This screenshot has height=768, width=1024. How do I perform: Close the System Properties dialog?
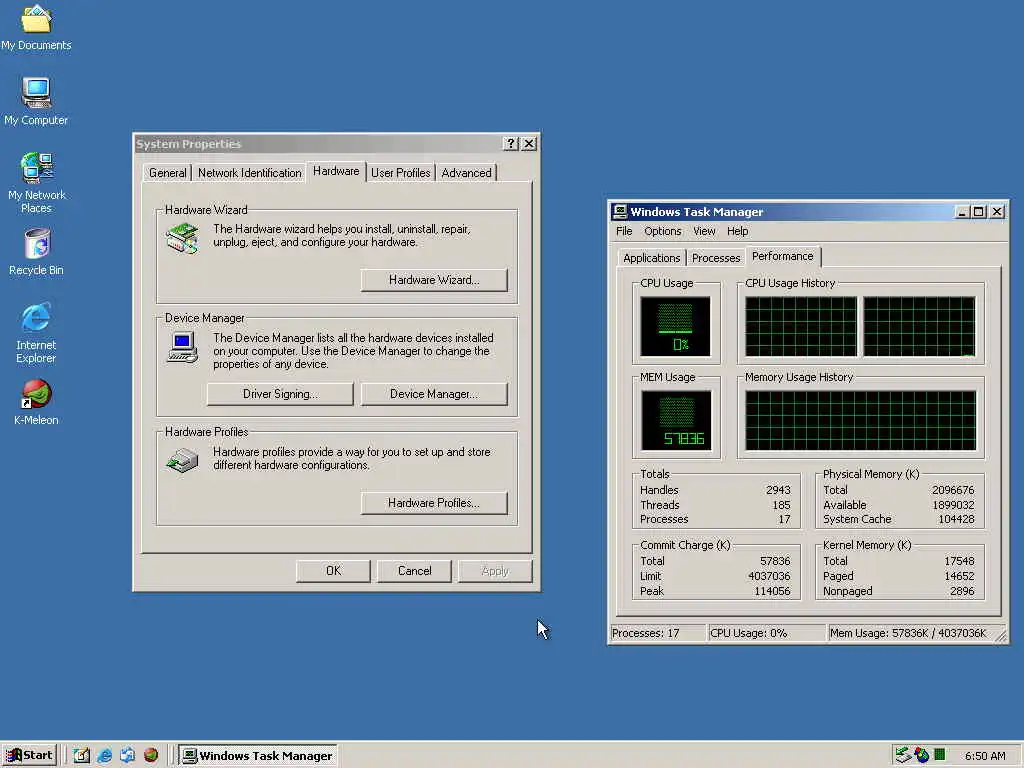coord(529,144)
